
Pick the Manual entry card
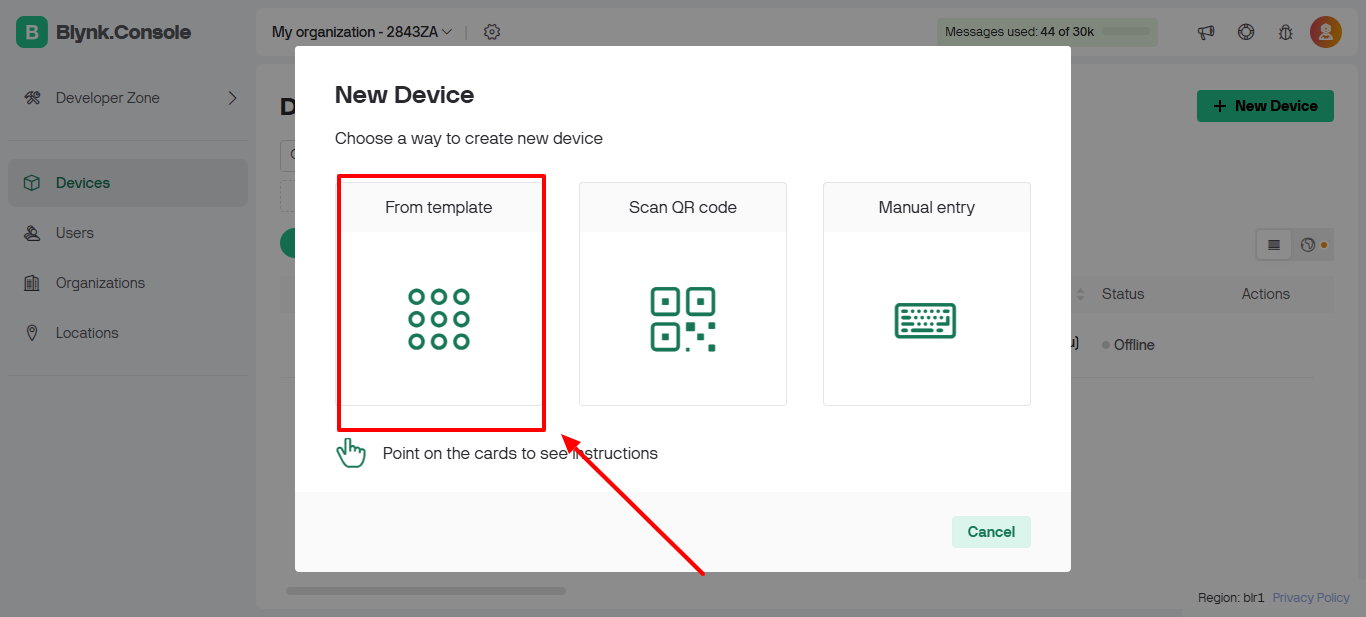927,294
